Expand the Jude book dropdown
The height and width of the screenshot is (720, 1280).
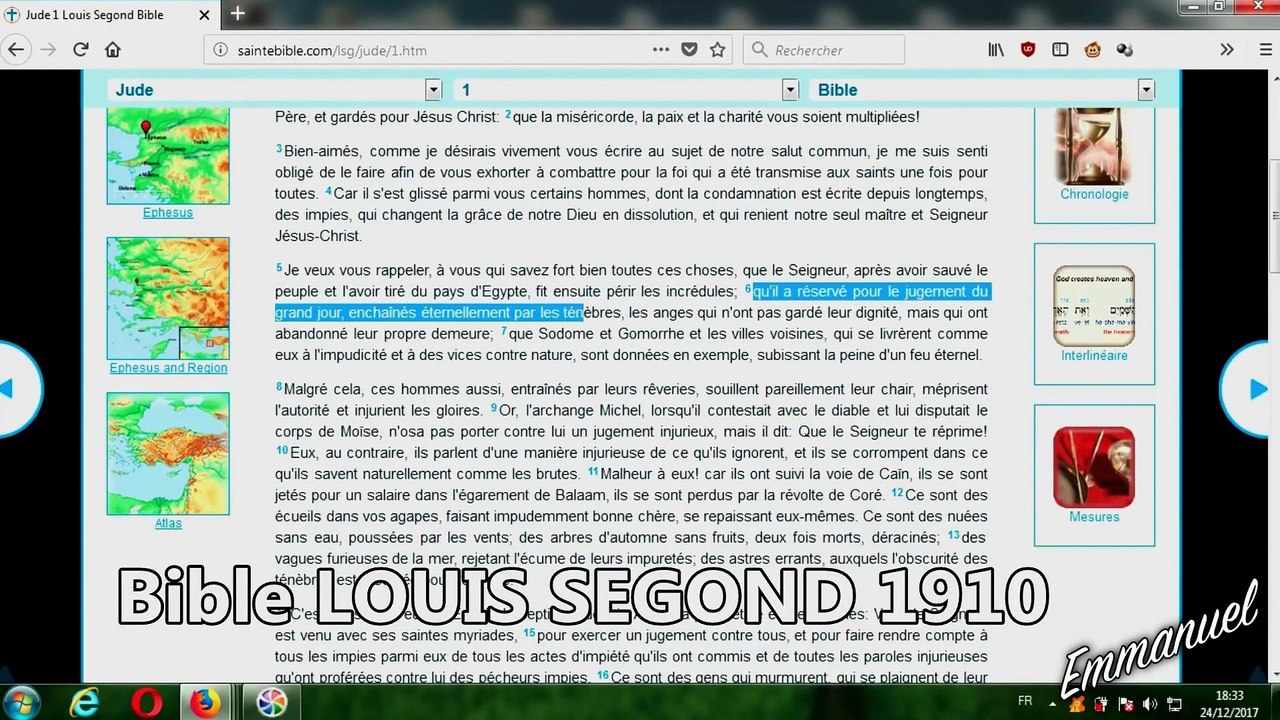pos(433,90)
